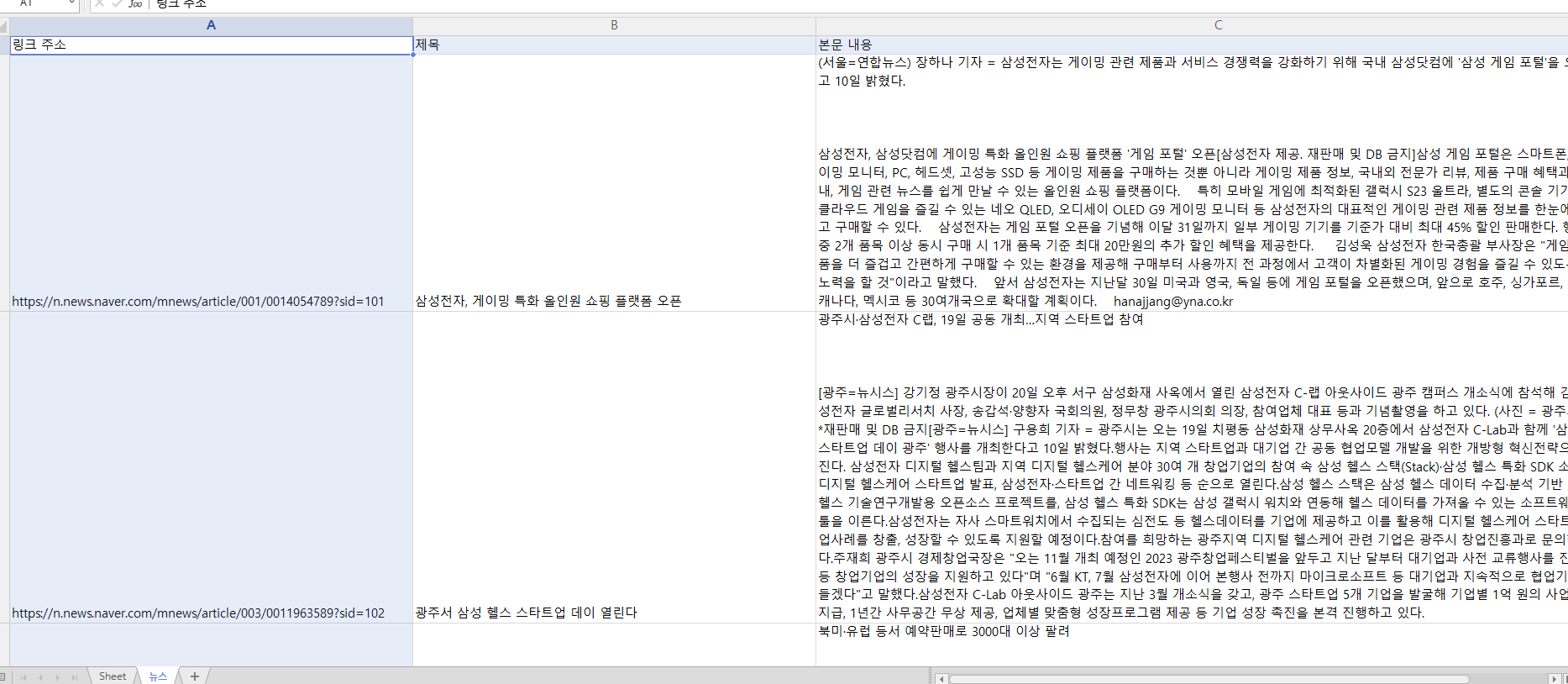The image size is (1568, 684).
Task: Select all cells via corner button
Action: [5, 26]
